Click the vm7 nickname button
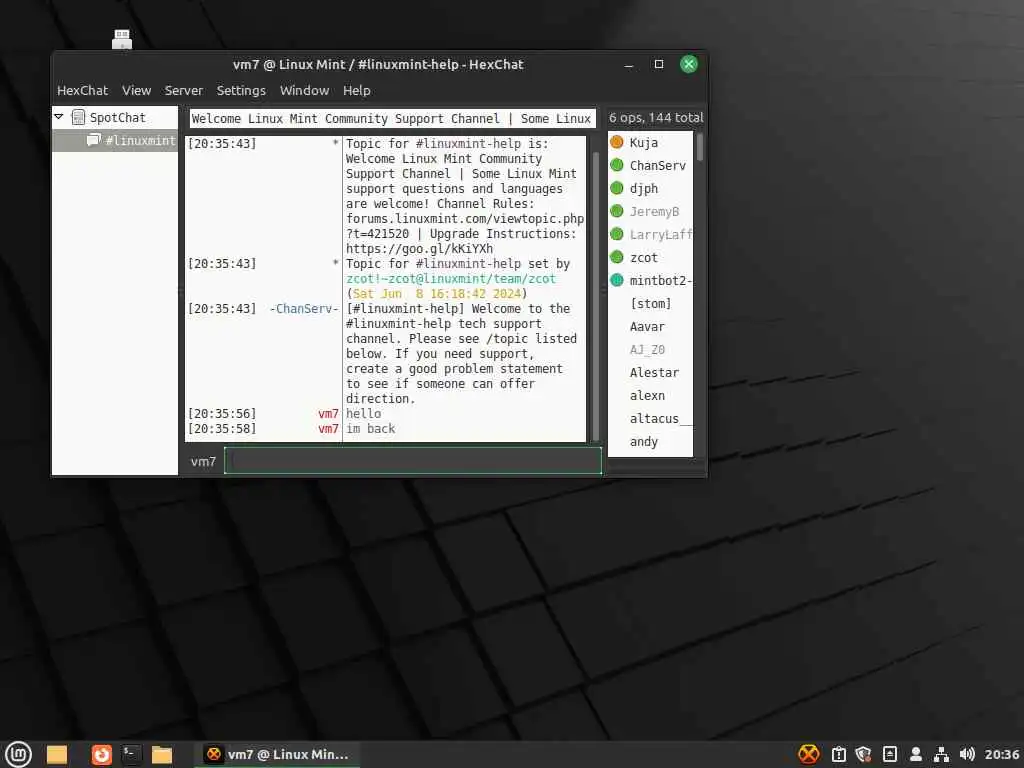This screenshot has height=768, width=1024. pos(203,461)
